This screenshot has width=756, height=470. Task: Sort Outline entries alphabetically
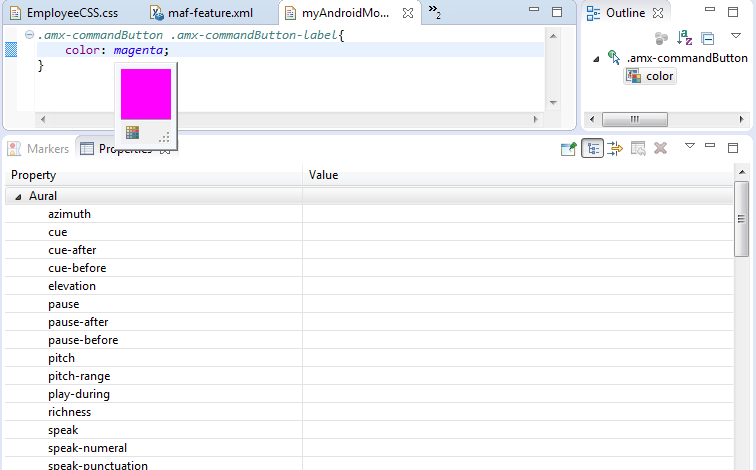[685, 38]
